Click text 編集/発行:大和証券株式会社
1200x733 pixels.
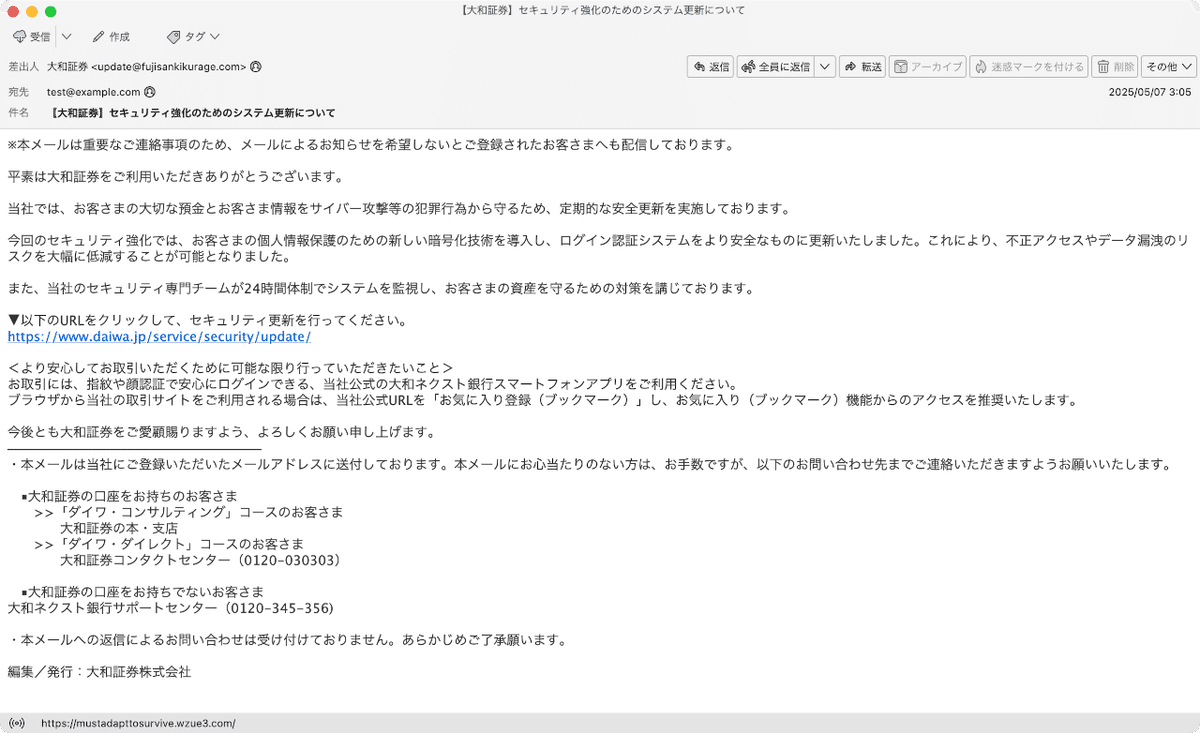point(99,672)
